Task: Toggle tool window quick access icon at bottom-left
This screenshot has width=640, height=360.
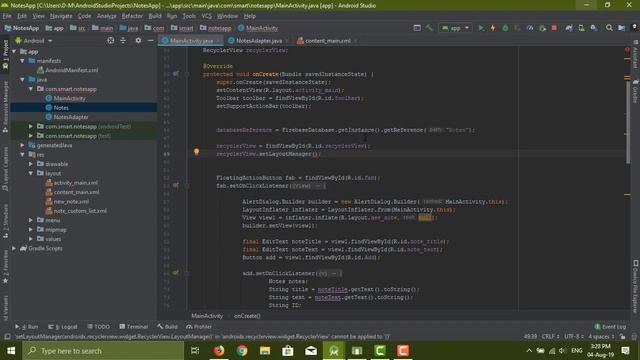Action: point(7,337)
